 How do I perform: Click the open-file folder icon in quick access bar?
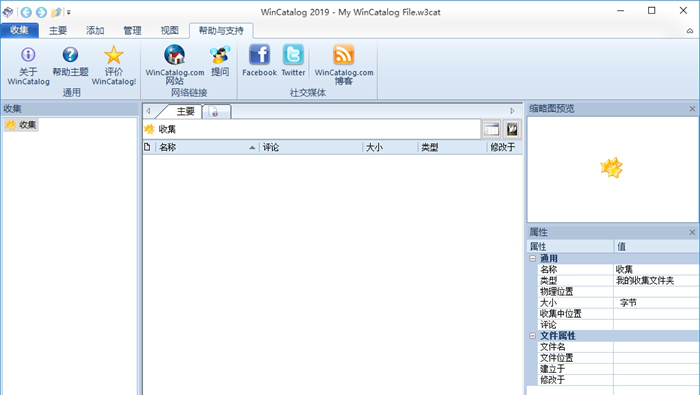(56, 12)
